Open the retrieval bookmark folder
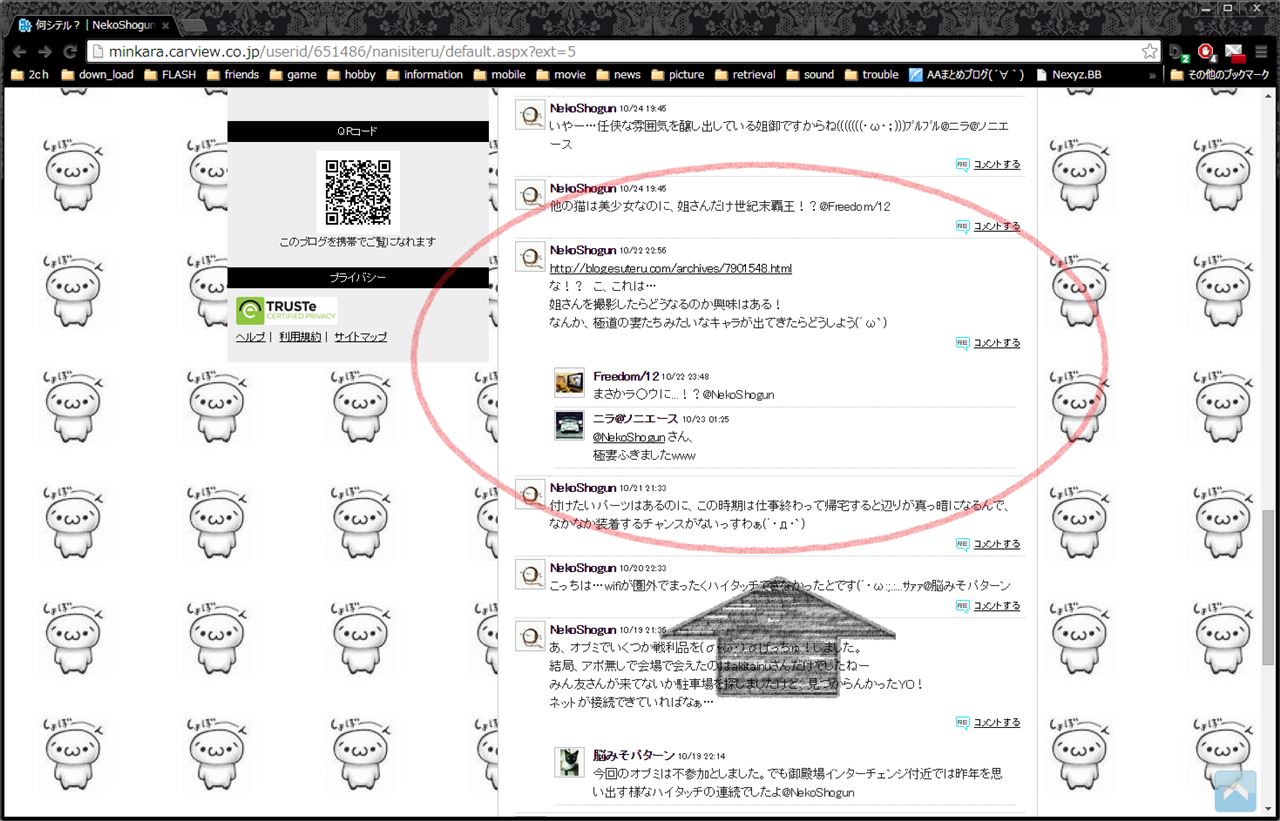 [x=744, y=74]
